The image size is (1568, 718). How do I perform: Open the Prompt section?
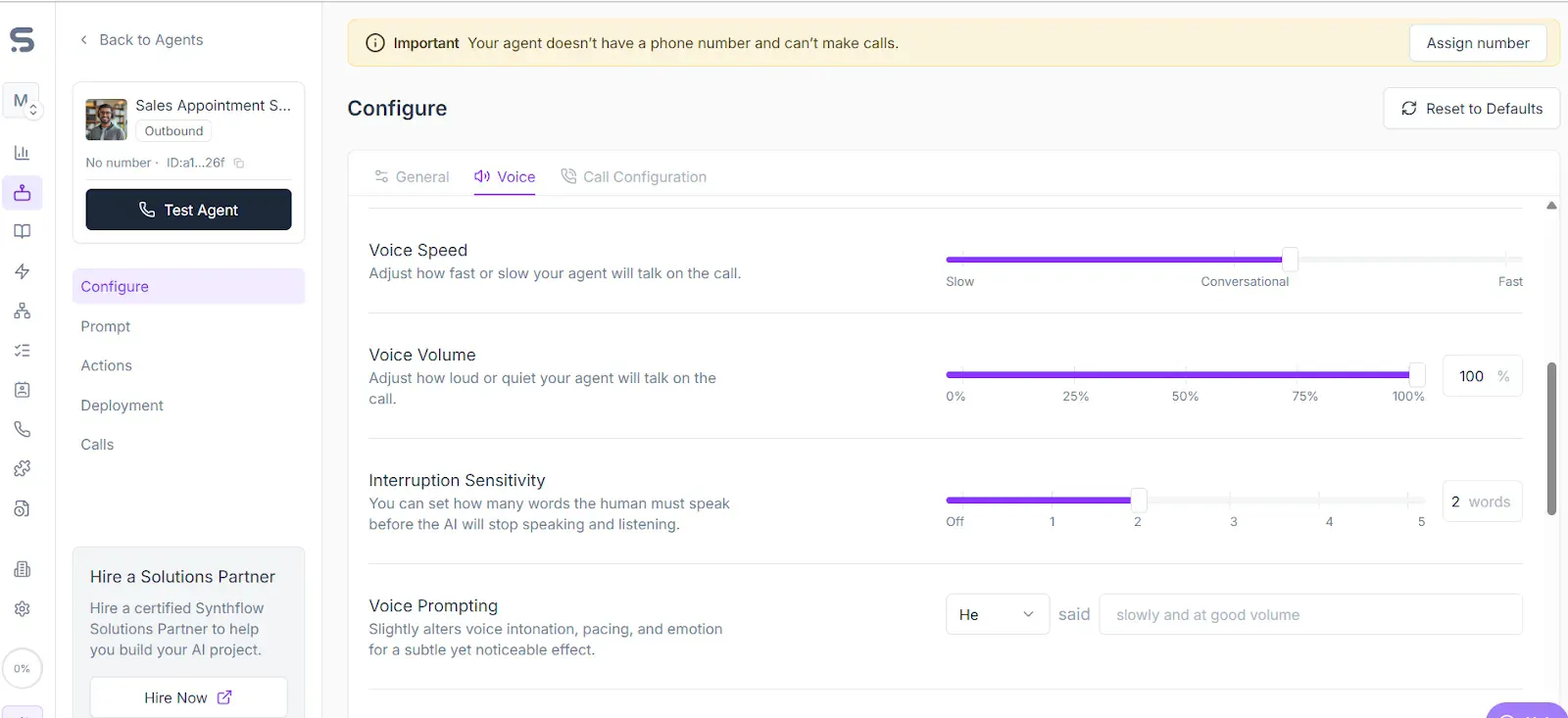click(x=106, y=326)
